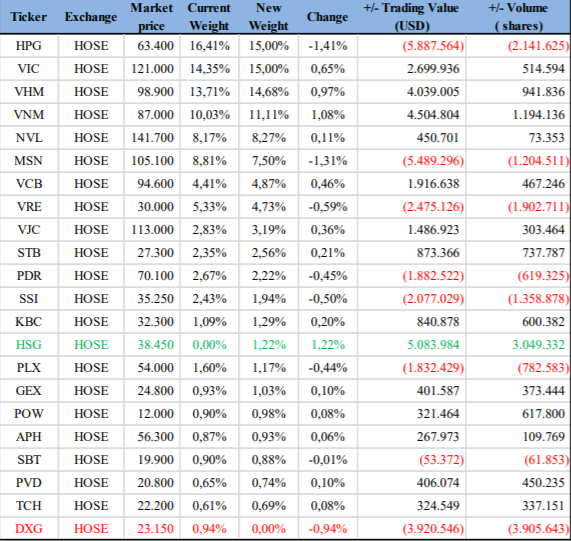
Task: Select the SSI ticker cell
Action: point(29,299)
